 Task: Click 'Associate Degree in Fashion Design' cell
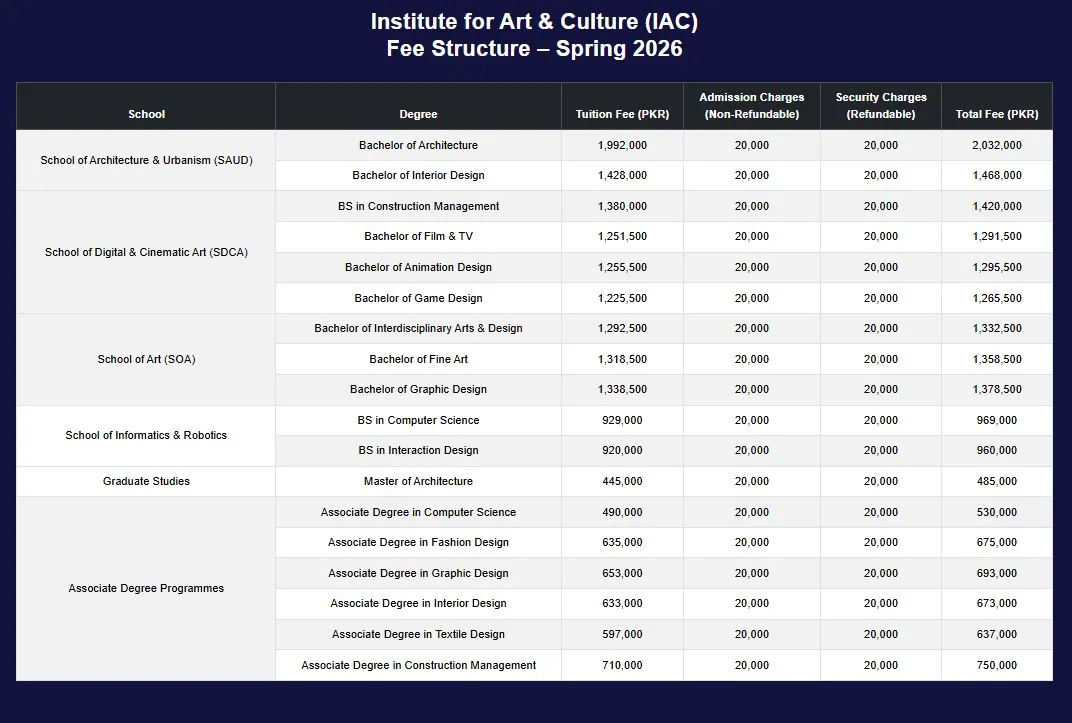tap(418, 542)
